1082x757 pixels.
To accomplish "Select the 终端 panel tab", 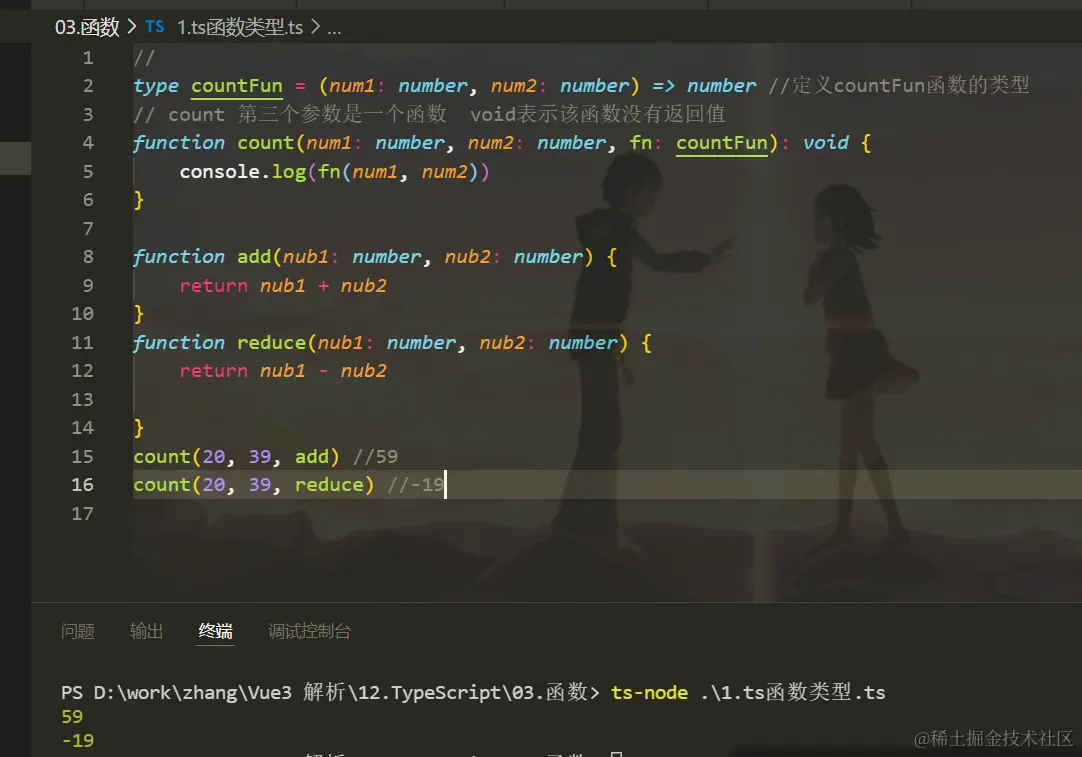I will pyautogui.click(x=215, y=631).
